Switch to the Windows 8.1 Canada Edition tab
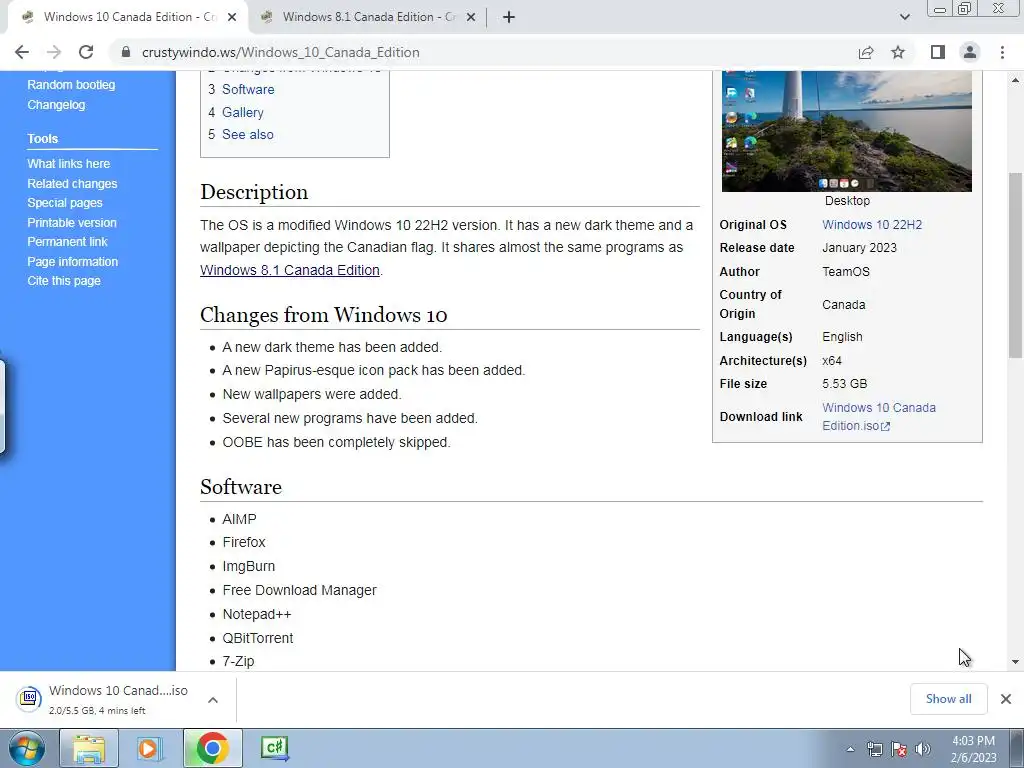 click(x=368, y=17)
